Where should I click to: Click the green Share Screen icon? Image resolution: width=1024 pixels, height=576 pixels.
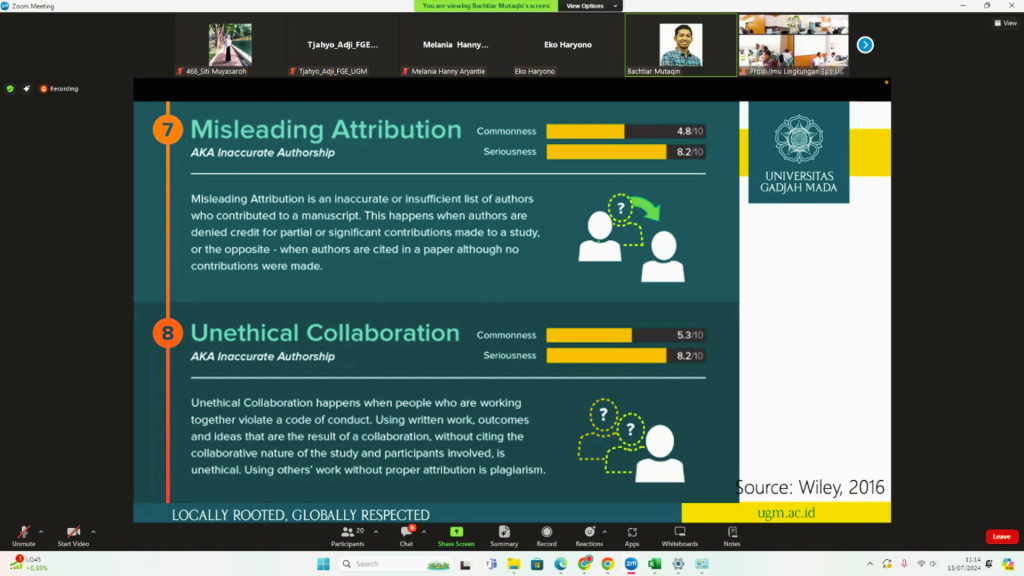(456, 533)
